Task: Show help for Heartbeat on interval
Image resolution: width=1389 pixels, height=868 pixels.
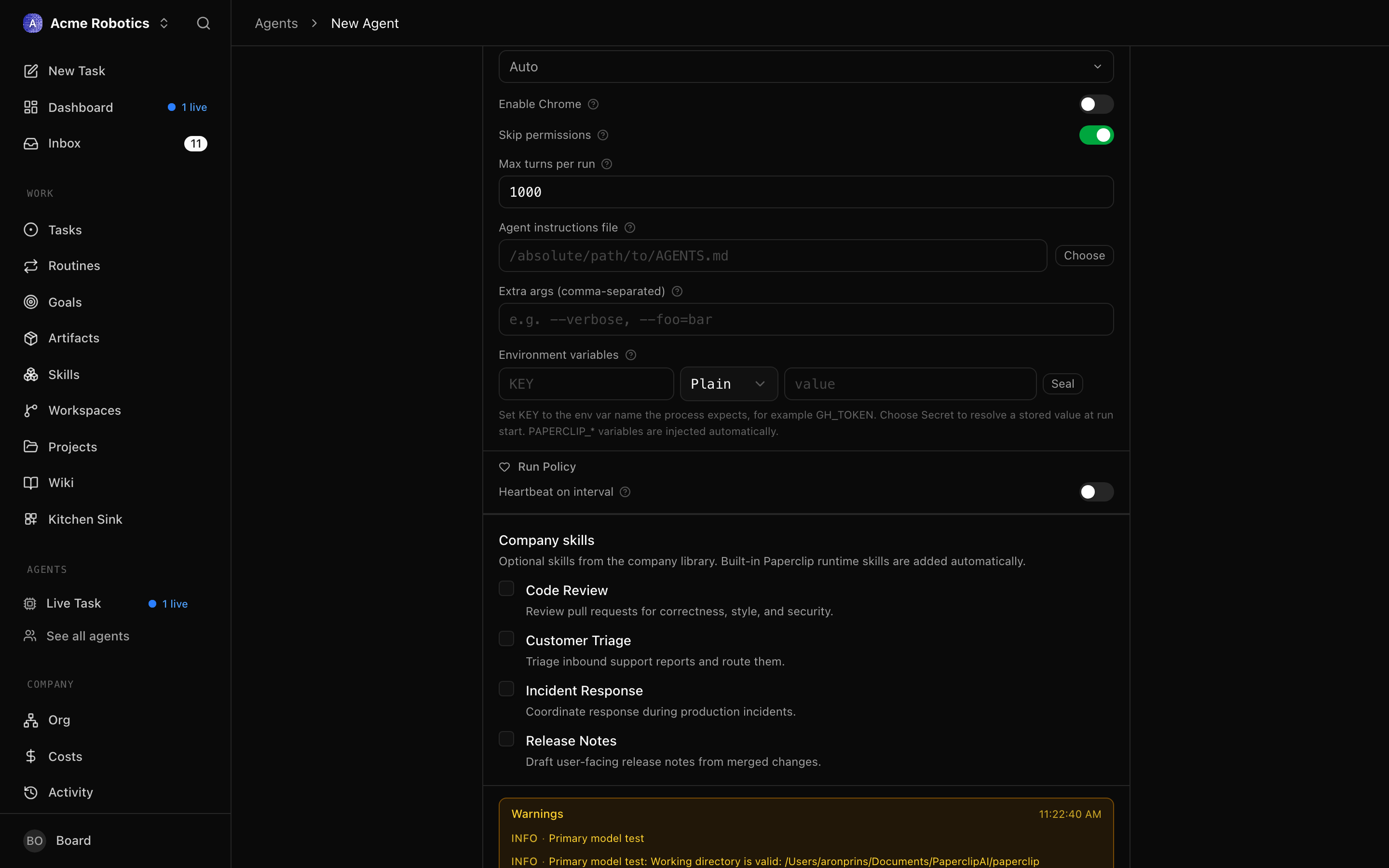Action: click(x=625, y=492)
